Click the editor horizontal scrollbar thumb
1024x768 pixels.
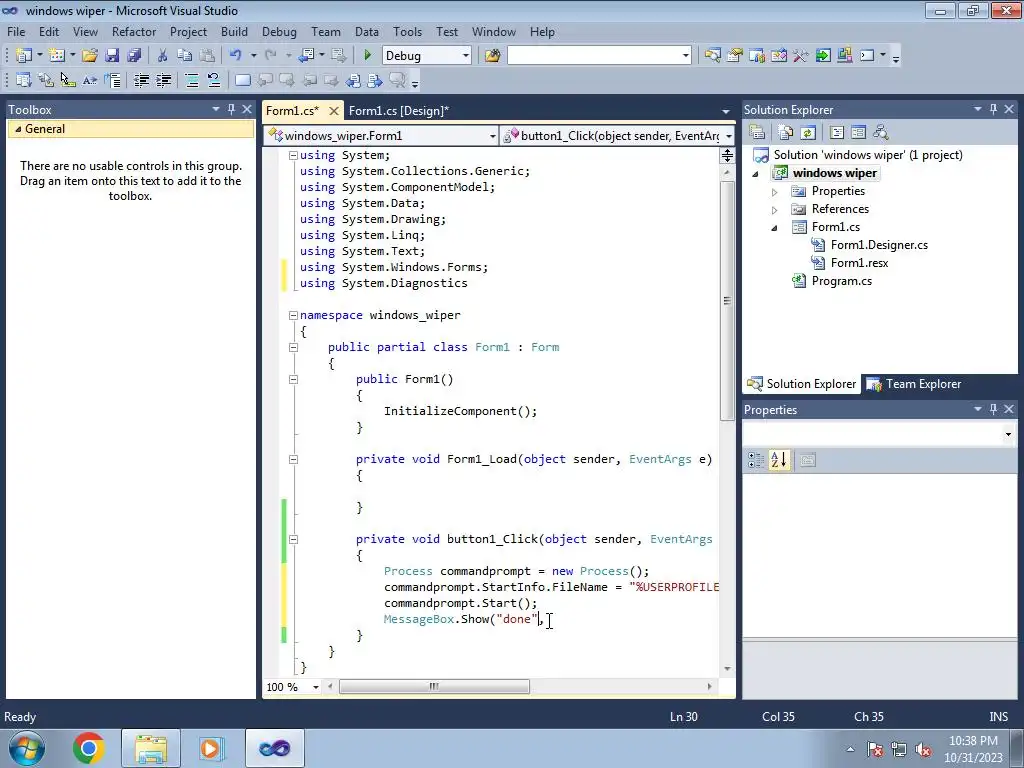click(x=434, y=686)
